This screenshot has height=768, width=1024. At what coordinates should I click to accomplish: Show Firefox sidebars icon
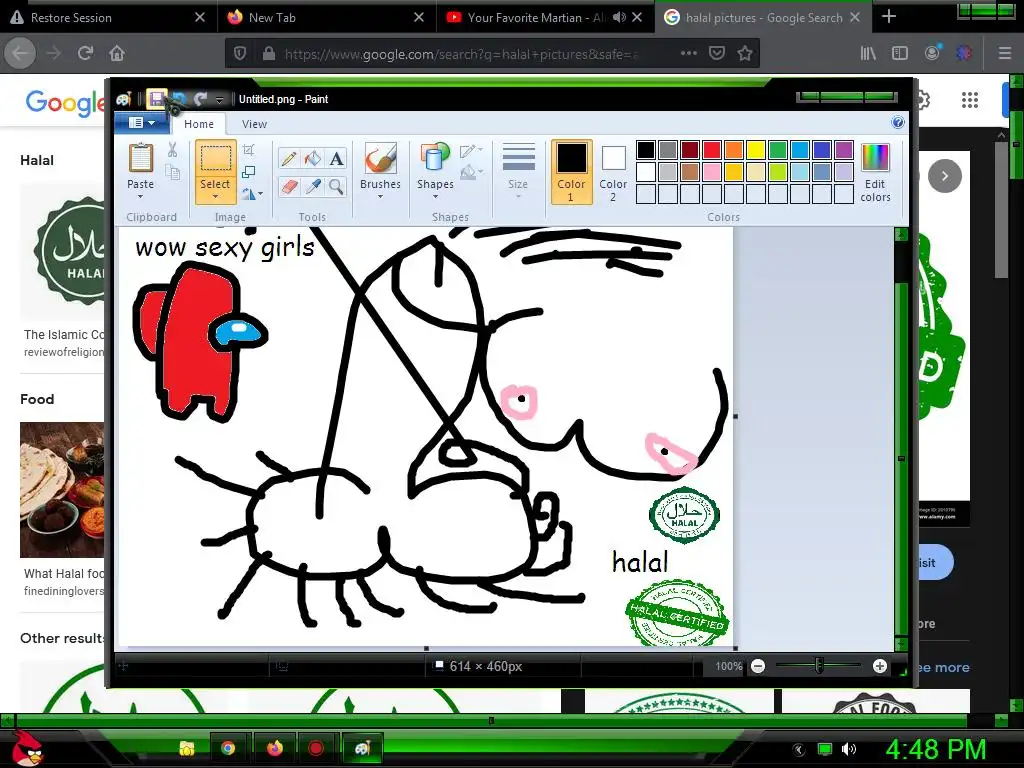pyautogui.click(x=900, y=54)
